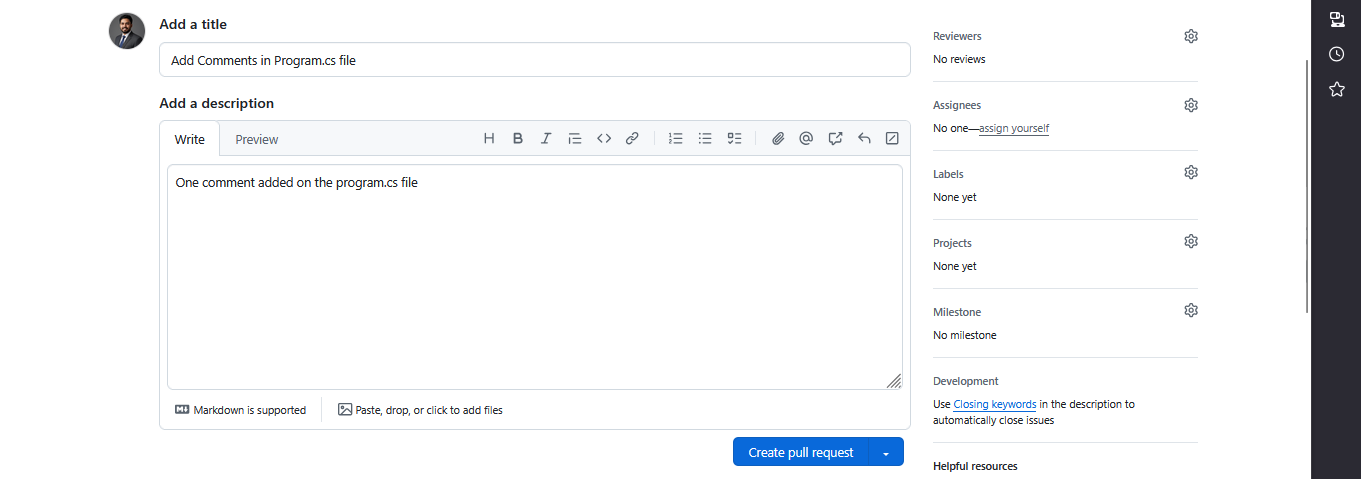Open the Milestone gear selector
The image size is (1361, 479).
click(x=1190, y=311)
